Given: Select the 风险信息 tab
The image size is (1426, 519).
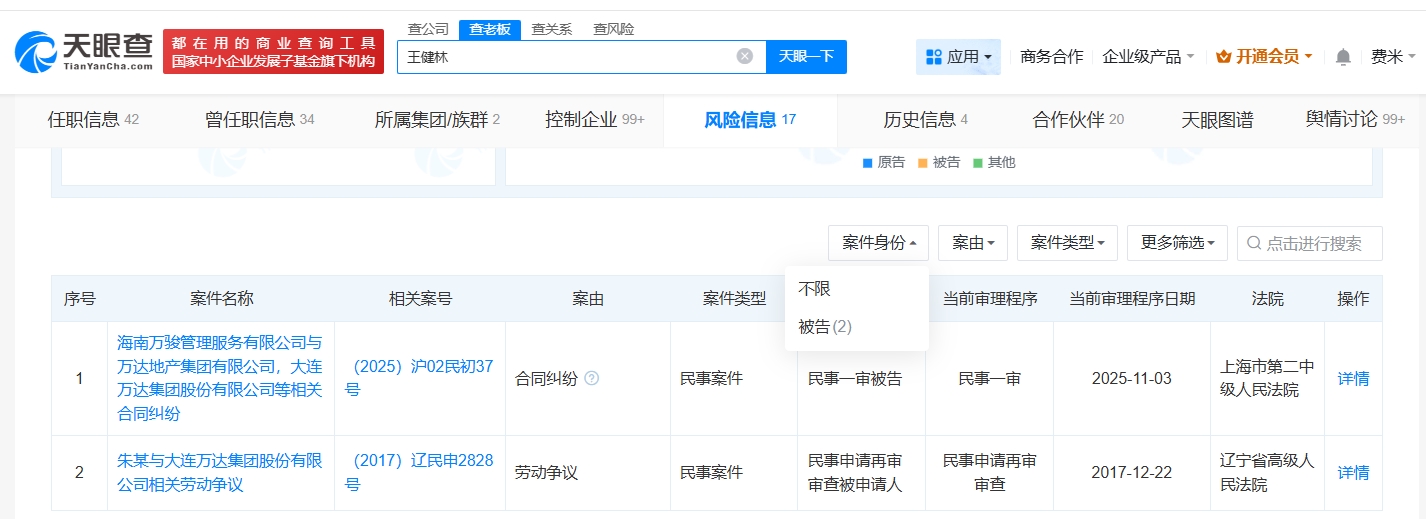Looking at the screenshot, I should click(750, 120).
